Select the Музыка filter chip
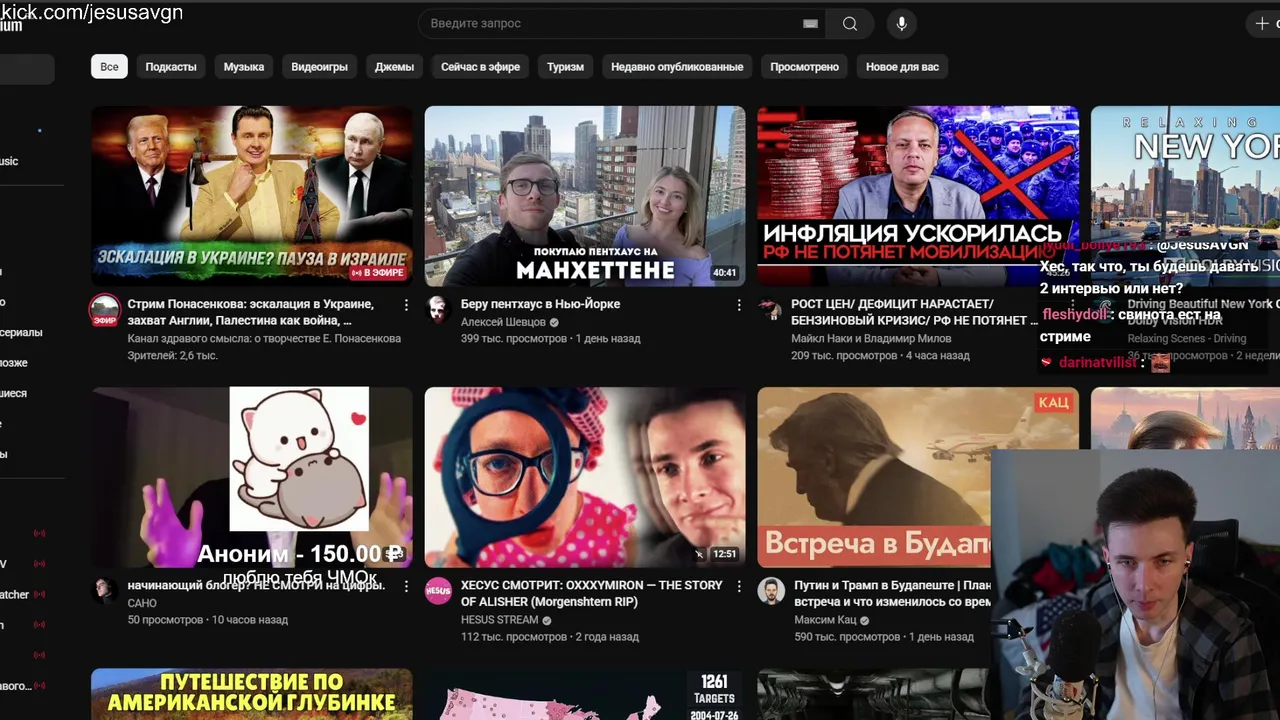This screenshot has height=720, width=1280. 244,67
